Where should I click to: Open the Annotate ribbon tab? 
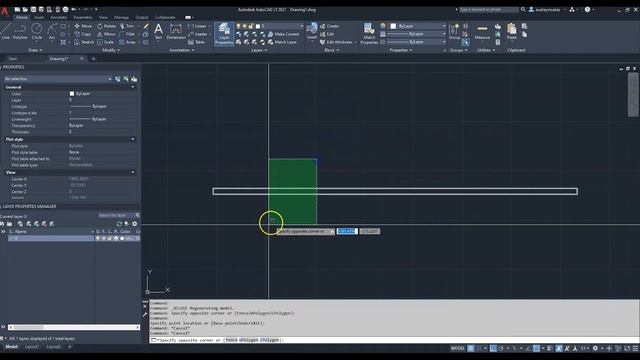click(58, 18)
